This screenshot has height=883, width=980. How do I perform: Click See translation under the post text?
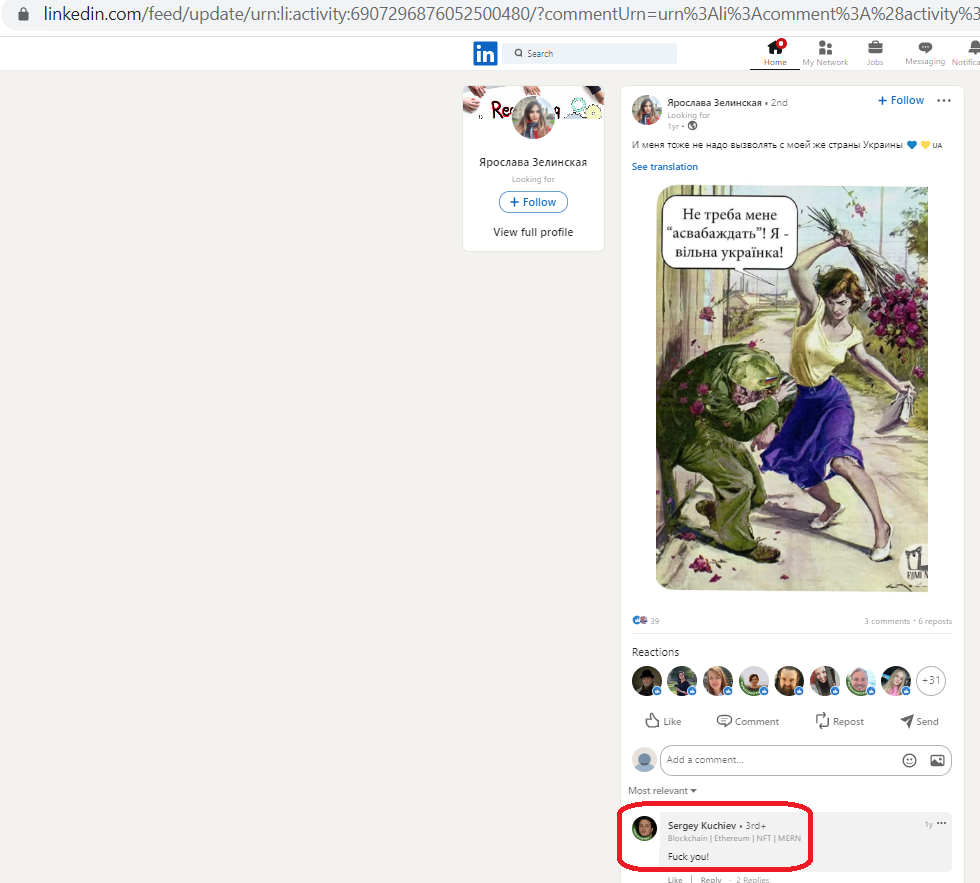(x=664, y=167)
